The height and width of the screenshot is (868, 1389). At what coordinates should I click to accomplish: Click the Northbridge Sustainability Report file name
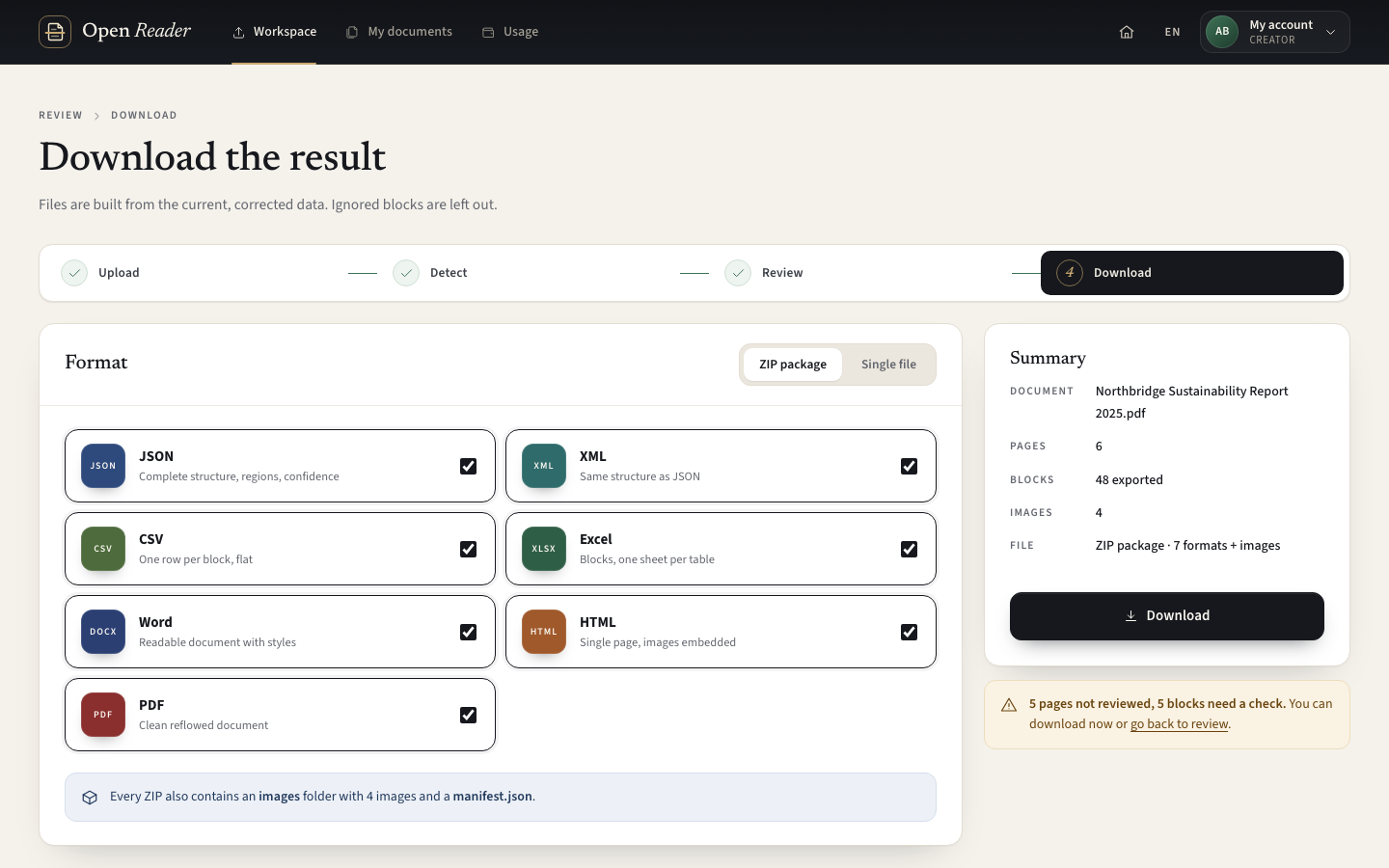click(1191, 402)
